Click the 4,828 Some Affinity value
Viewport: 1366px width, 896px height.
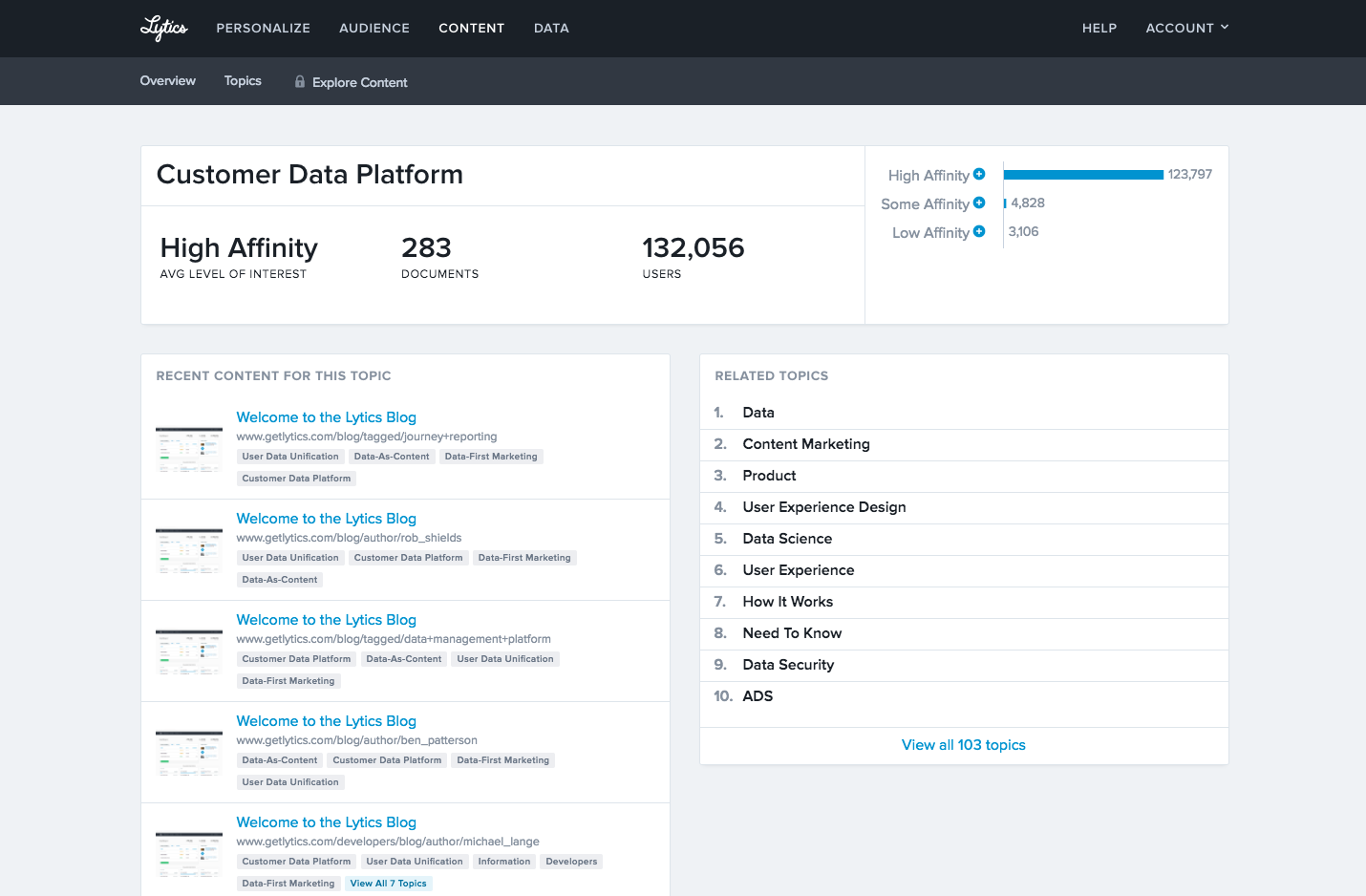[1028, 203]
